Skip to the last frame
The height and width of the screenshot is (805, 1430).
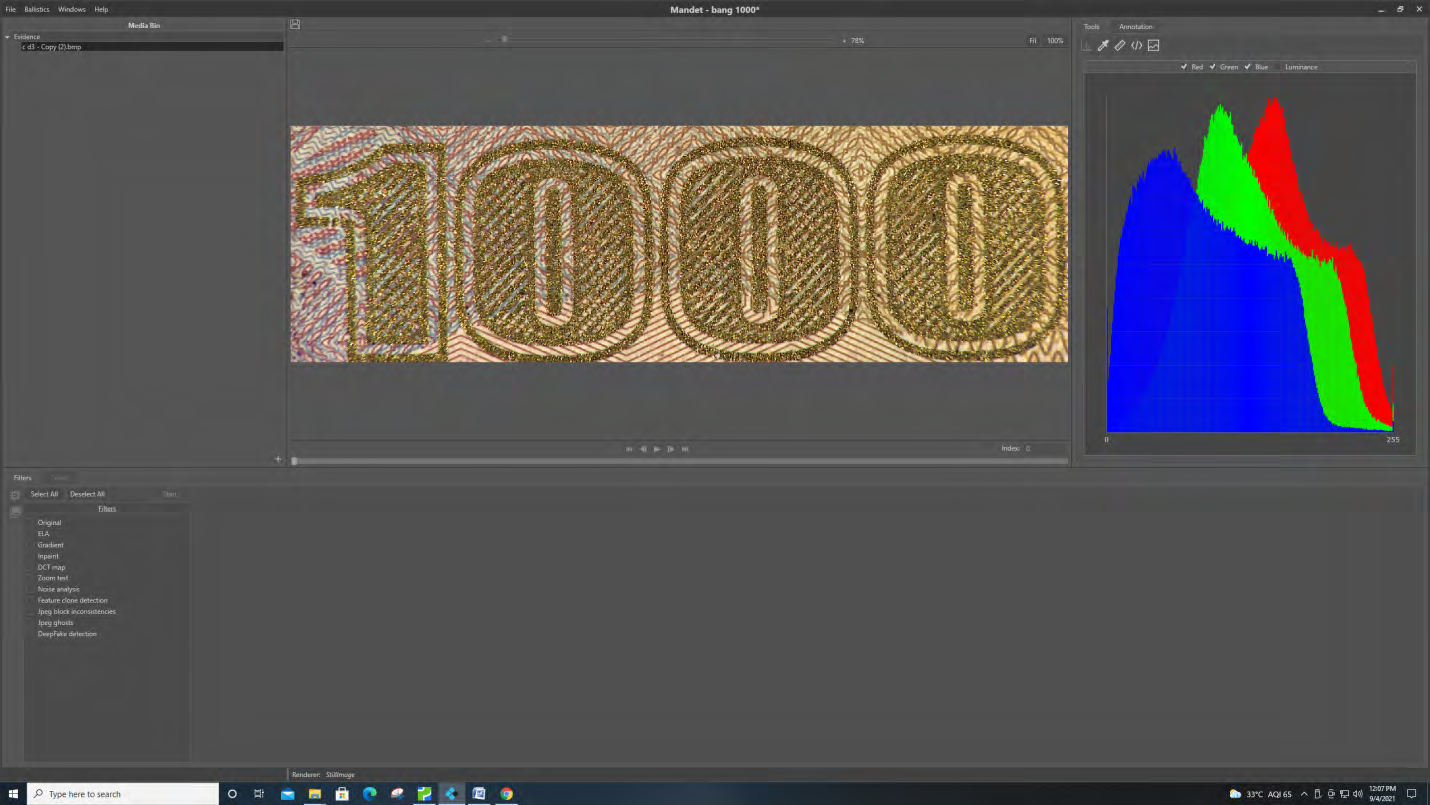tap(685, 449)
